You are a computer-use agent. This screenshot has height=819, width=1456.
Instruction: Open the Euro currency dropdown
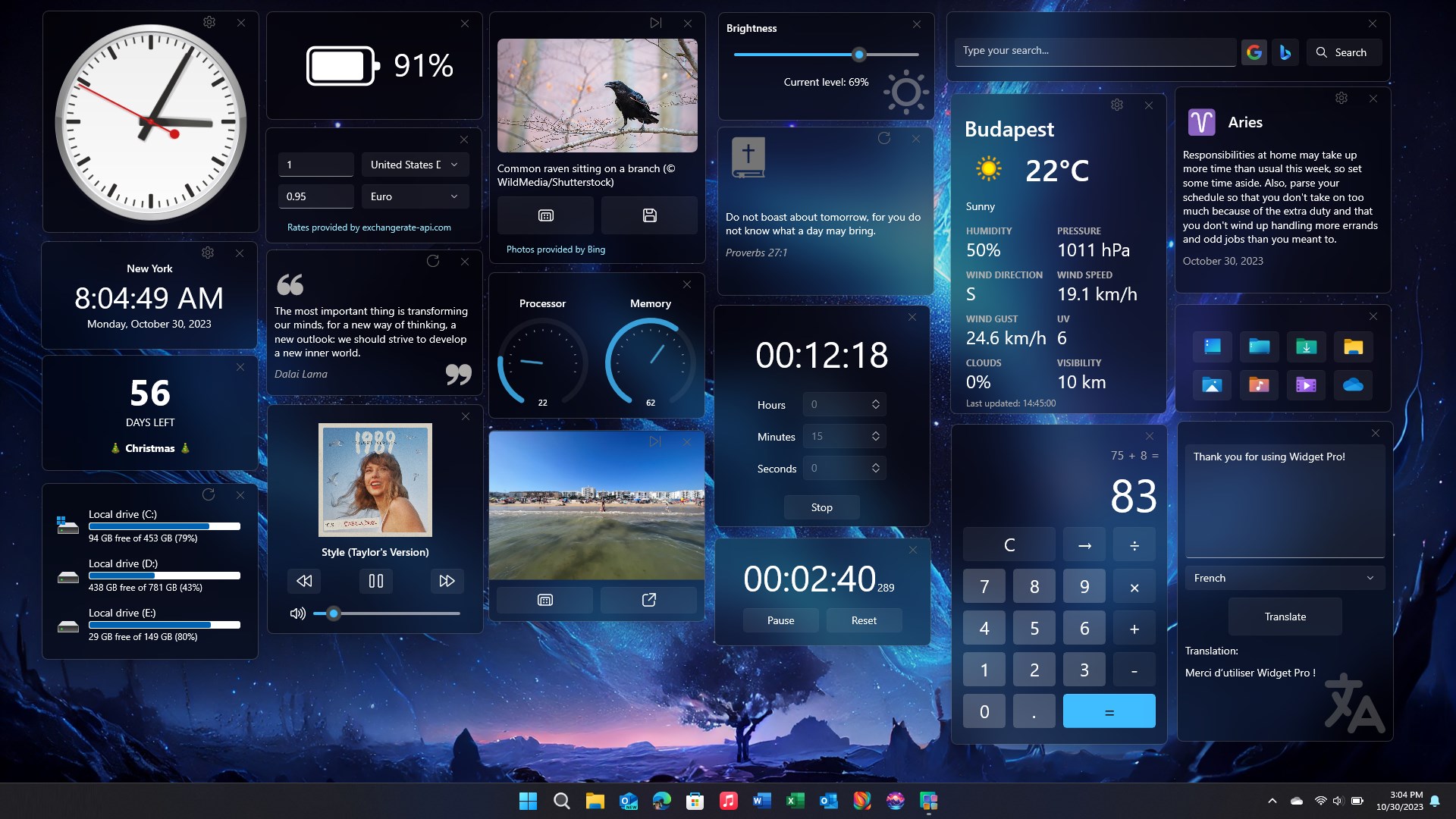pyautogui.click(x=414, y=196)
